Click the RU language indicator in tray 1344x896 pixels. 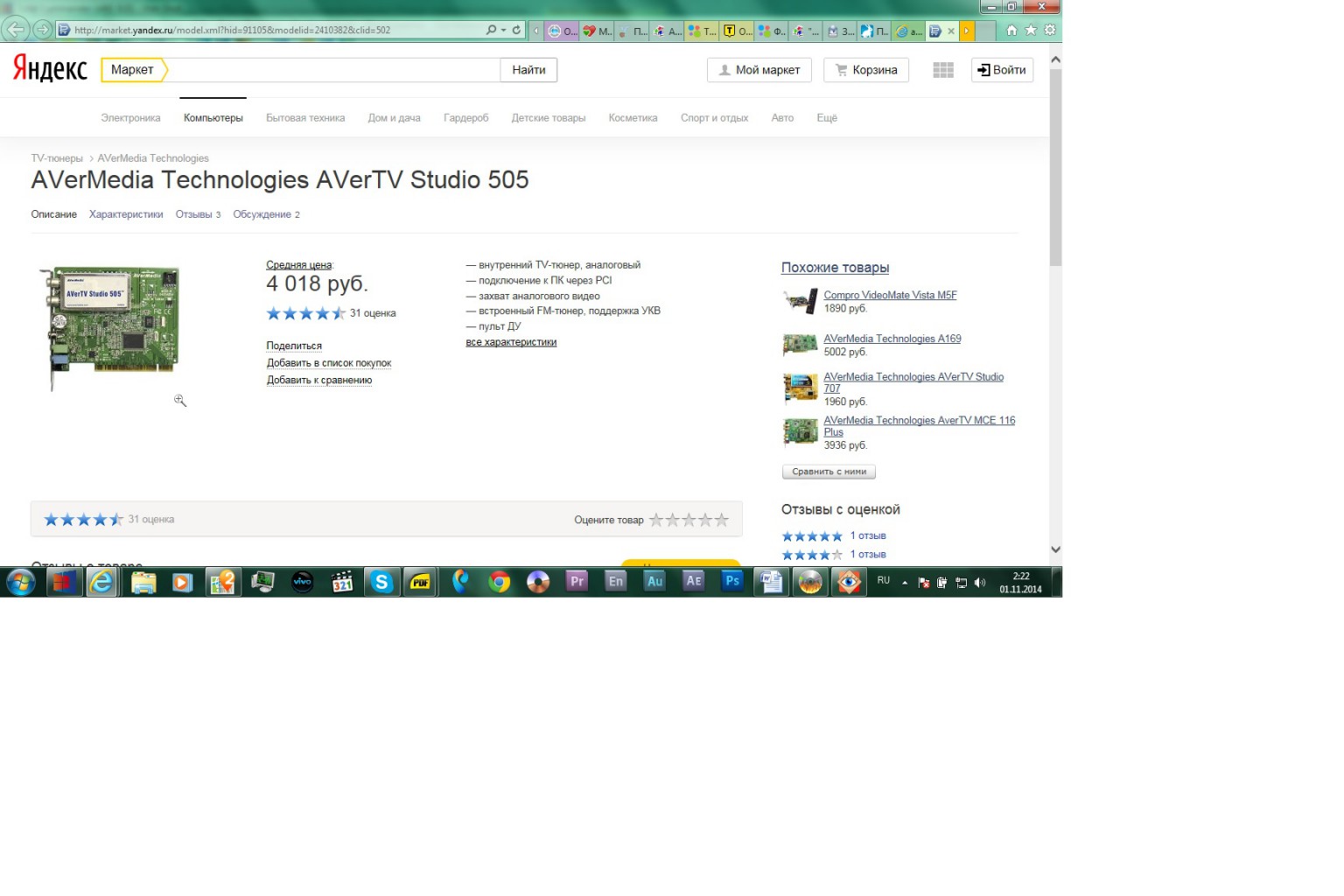884,581
